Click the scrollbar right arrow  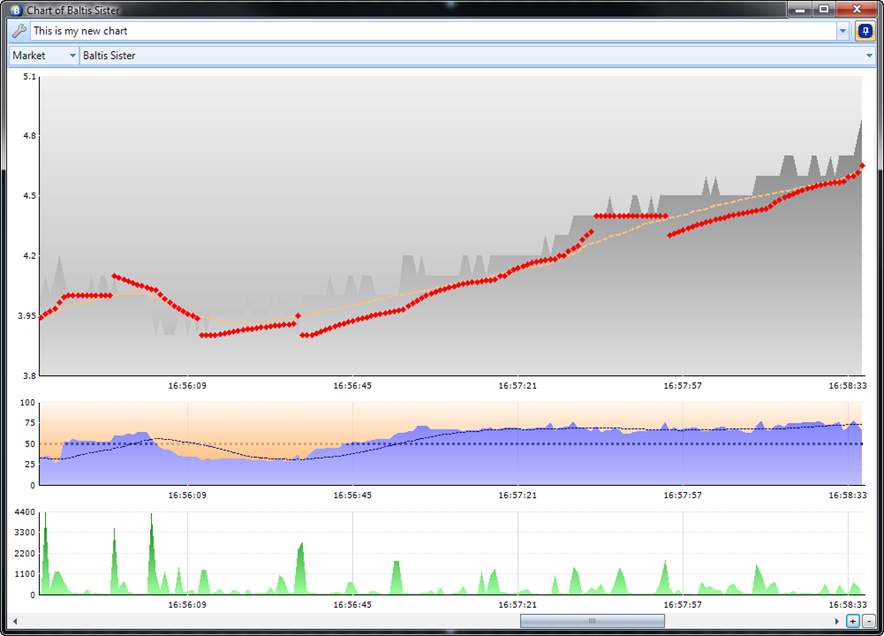click(x=837, y=621)
